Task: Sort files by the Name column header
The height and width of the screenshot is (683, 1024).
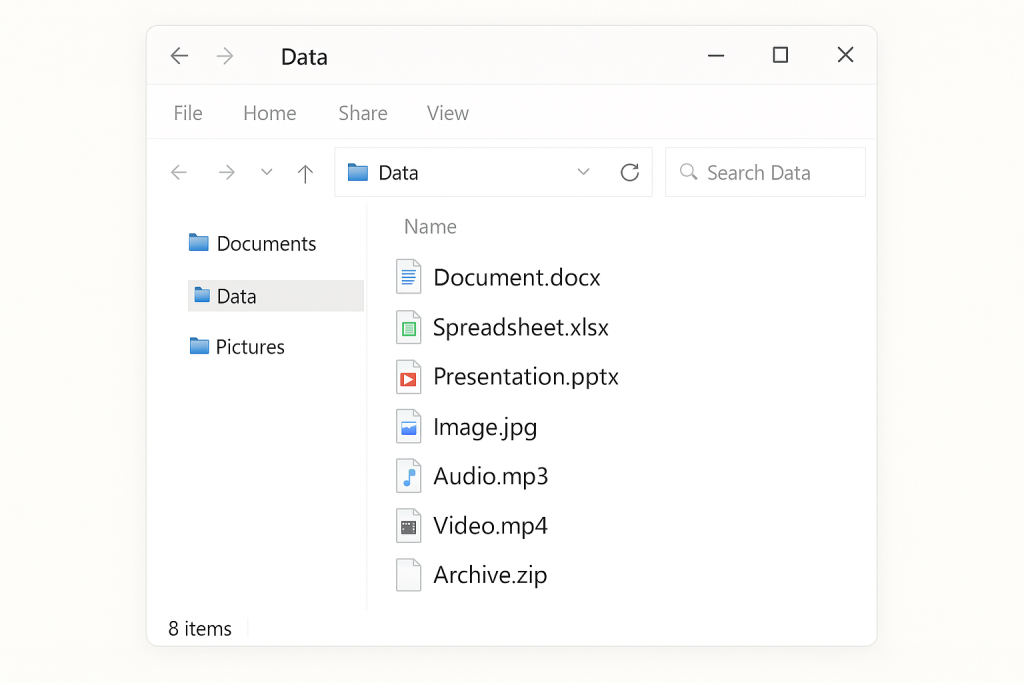Action: point(430,227)
